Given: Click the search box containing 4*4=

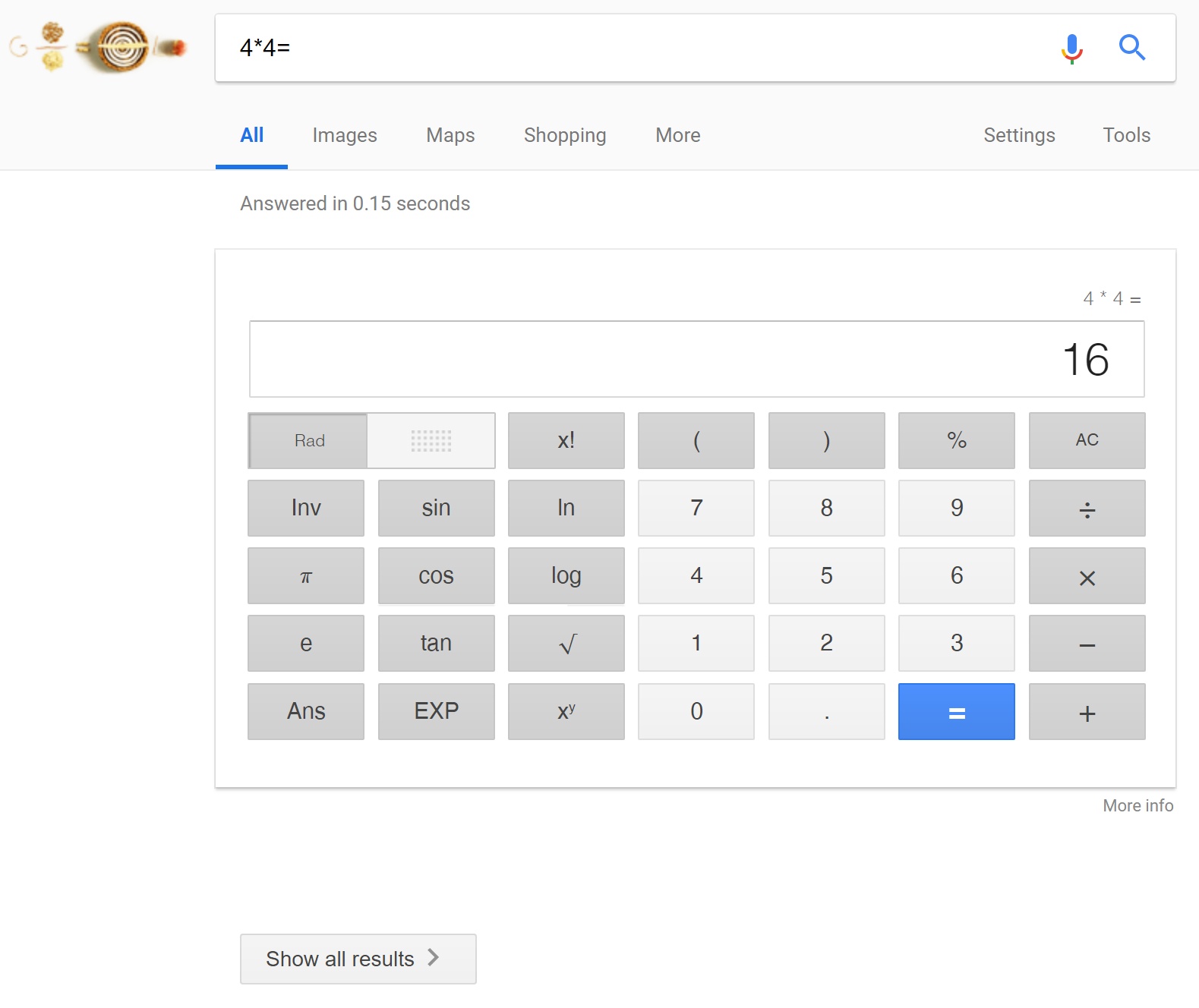Looking at the screenshot, I should [x=638, y=48].
